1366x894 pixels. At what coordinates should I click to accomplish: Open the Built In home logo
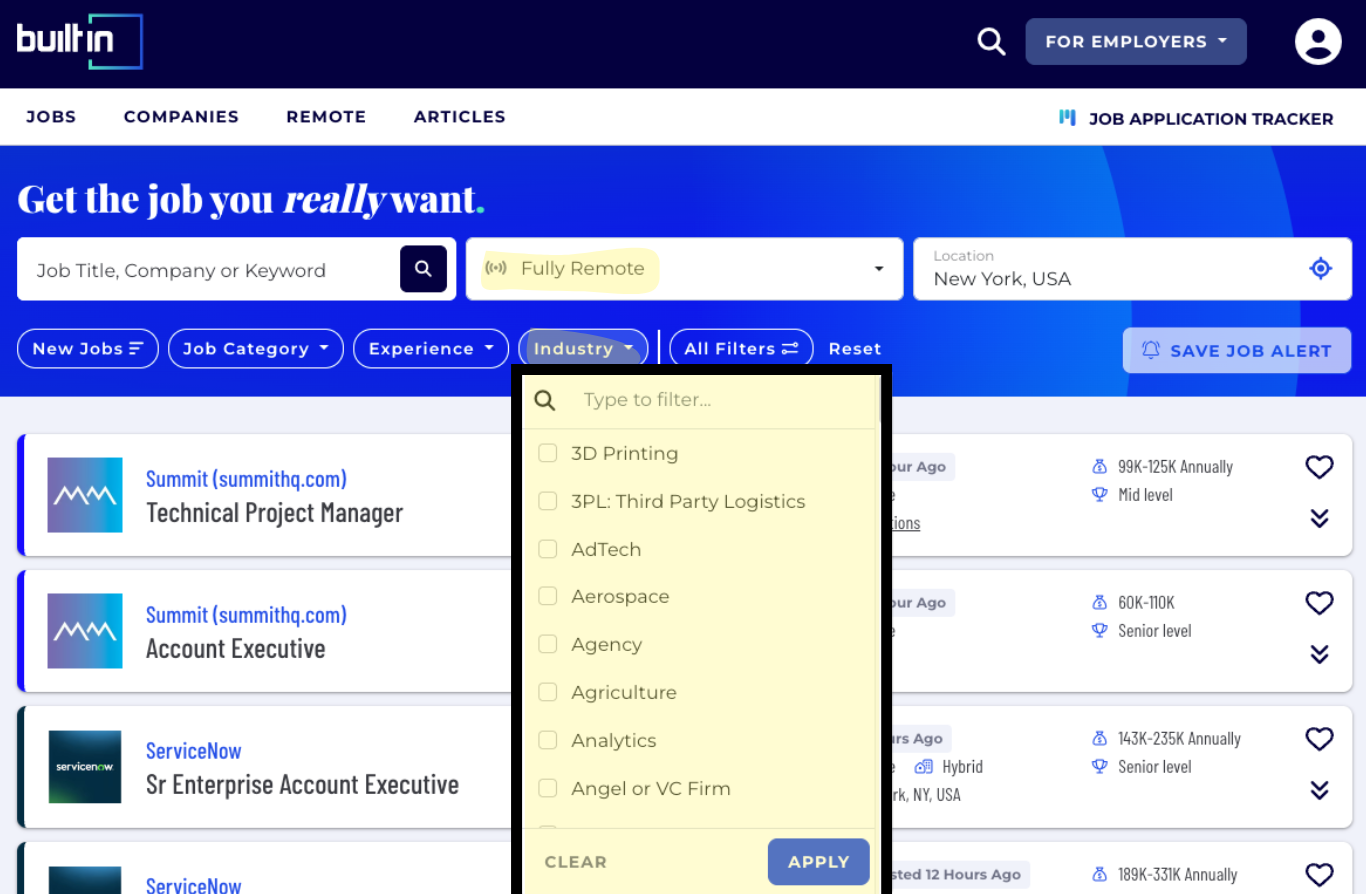(80, 41)
